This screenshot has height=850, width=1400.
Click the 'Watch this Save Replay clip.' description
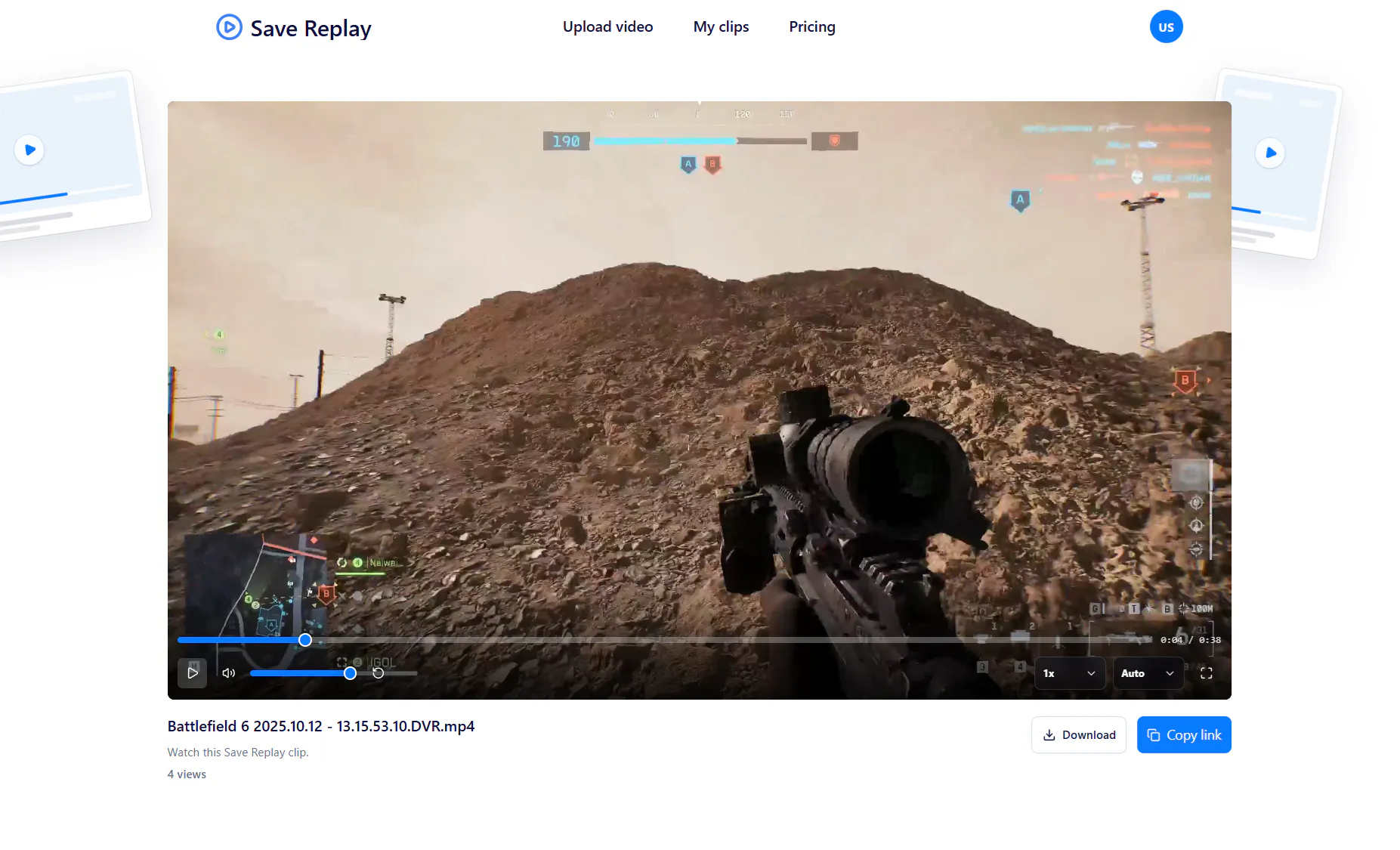point(238,752)
